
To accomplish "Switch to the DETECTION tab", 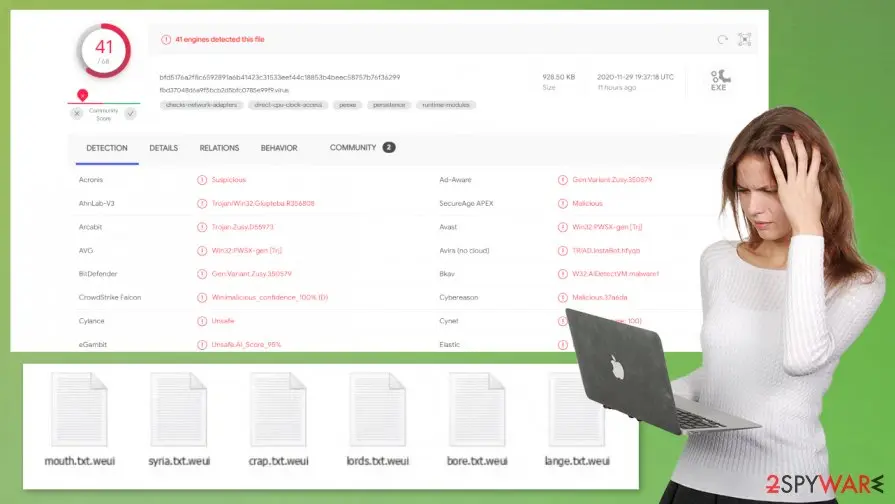I will click(x=107, y=148).
